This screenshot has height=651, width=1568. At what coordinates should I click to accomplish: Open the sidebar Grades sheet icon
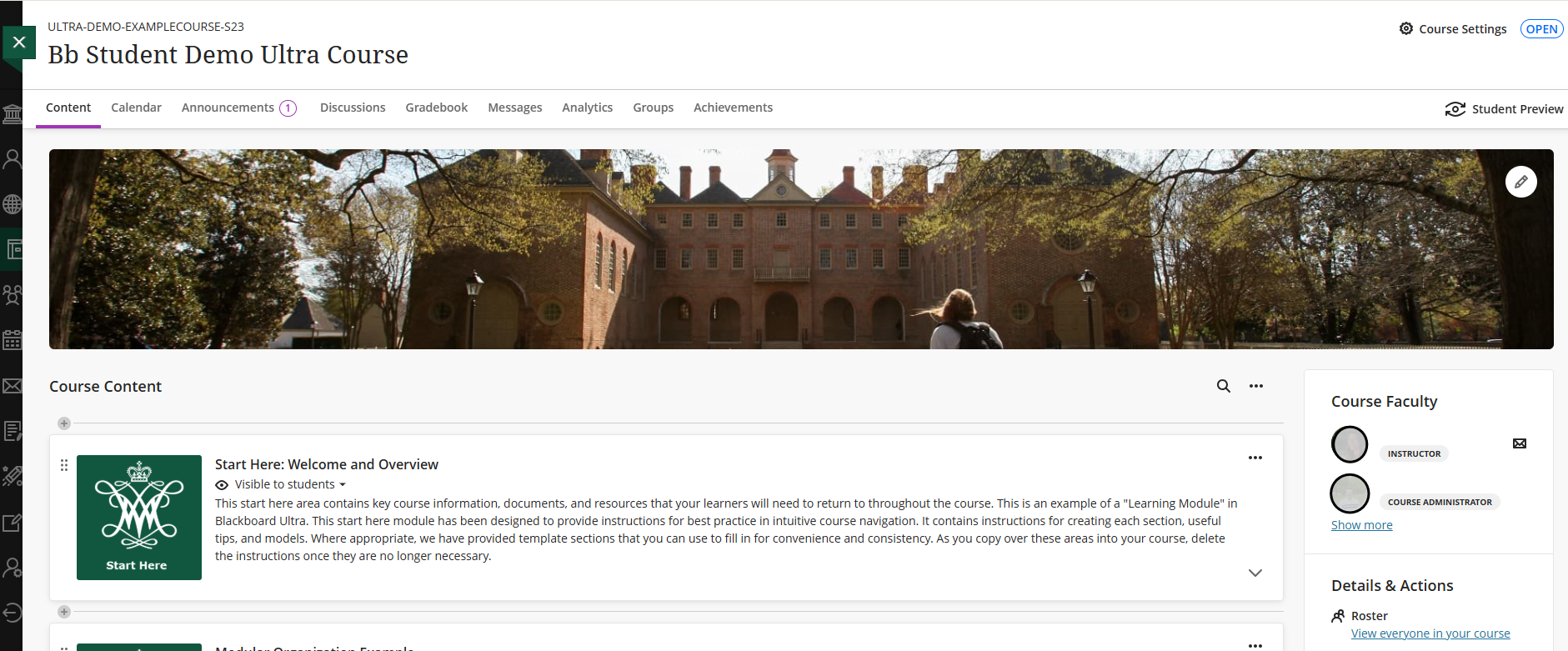12,431
